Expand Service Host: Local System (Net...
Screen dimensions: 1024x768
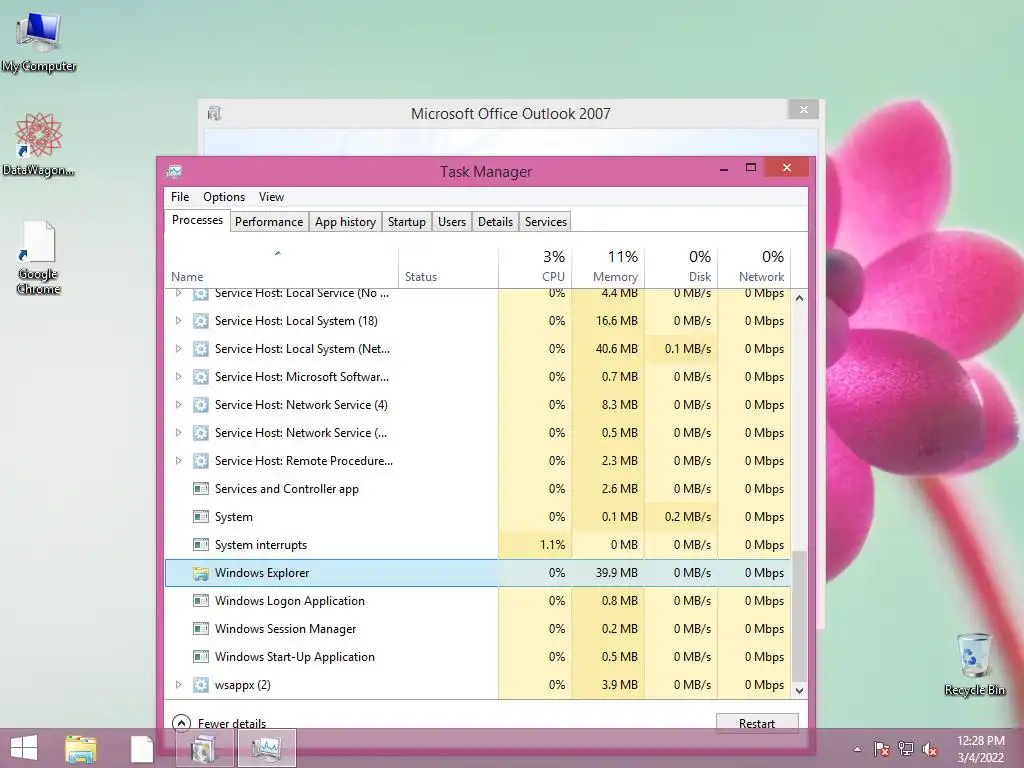click(x=178, y=349)
